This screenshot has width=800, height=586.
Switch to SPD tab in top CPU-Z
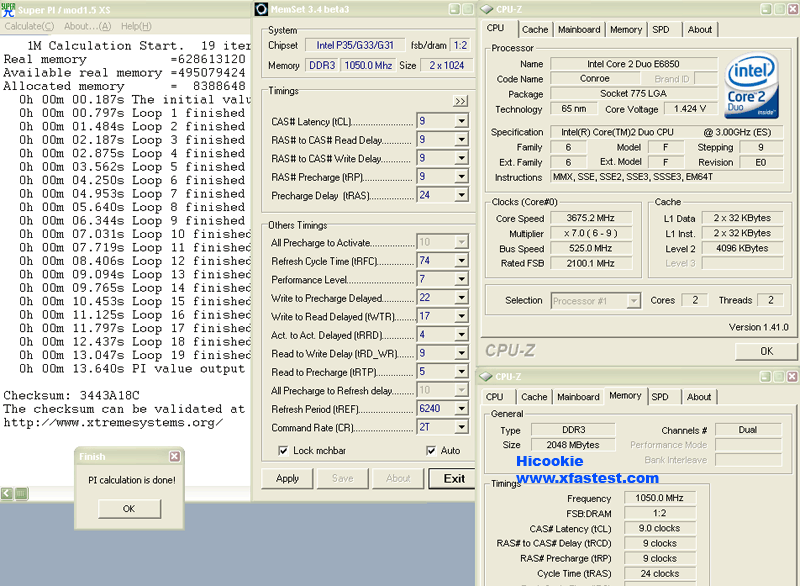pos(661,30)
